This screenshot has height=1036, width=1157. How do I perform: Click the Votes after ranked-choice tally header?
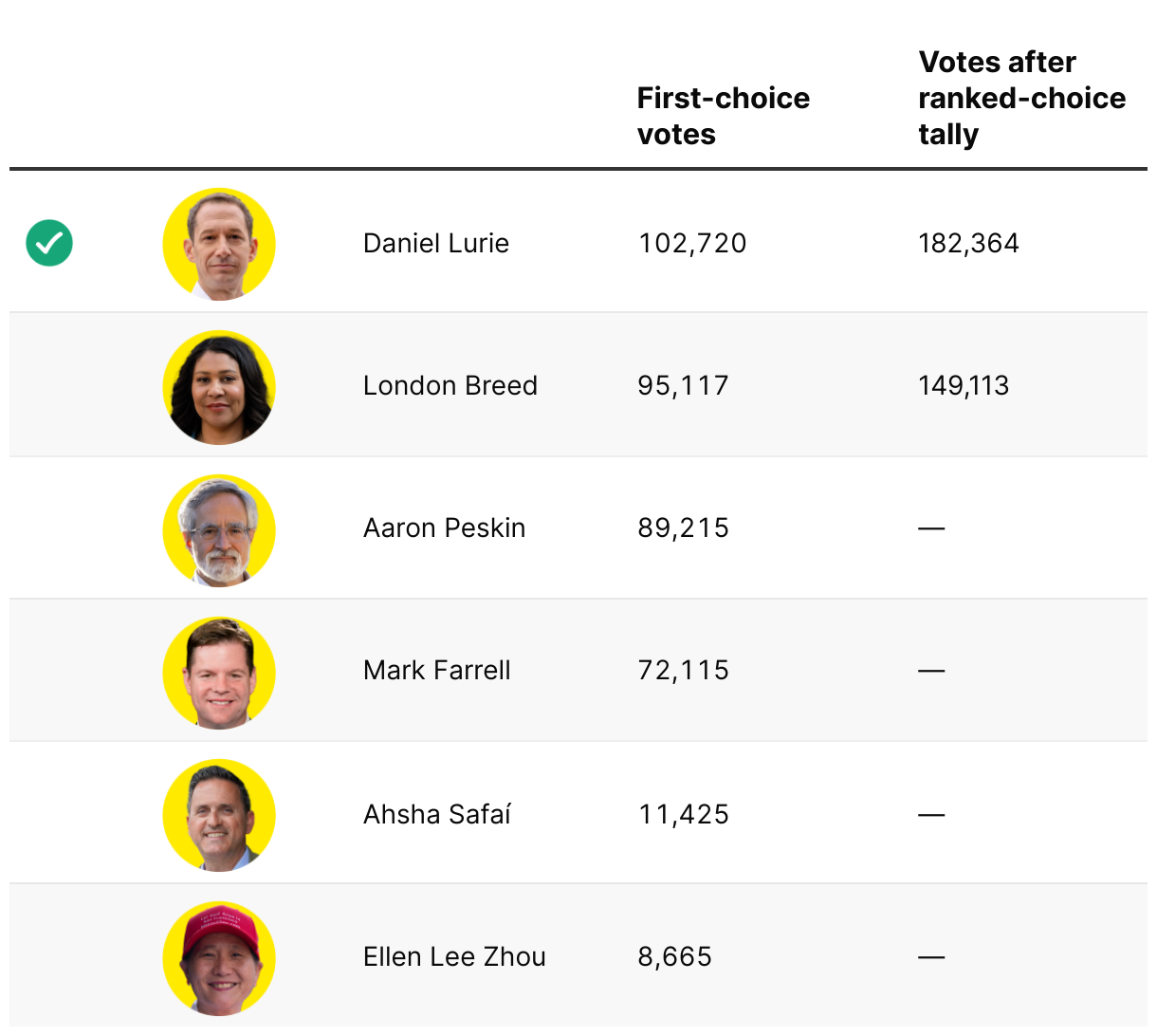coord(1021,98)
